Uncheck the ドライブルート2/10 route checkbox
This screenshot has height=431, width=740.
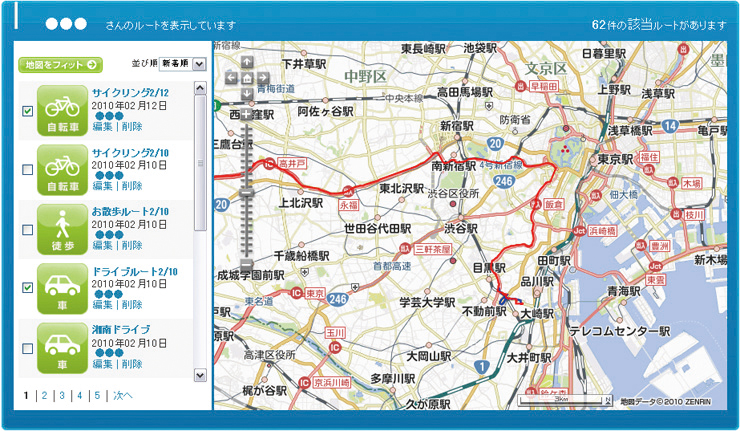tap(27, 288)
